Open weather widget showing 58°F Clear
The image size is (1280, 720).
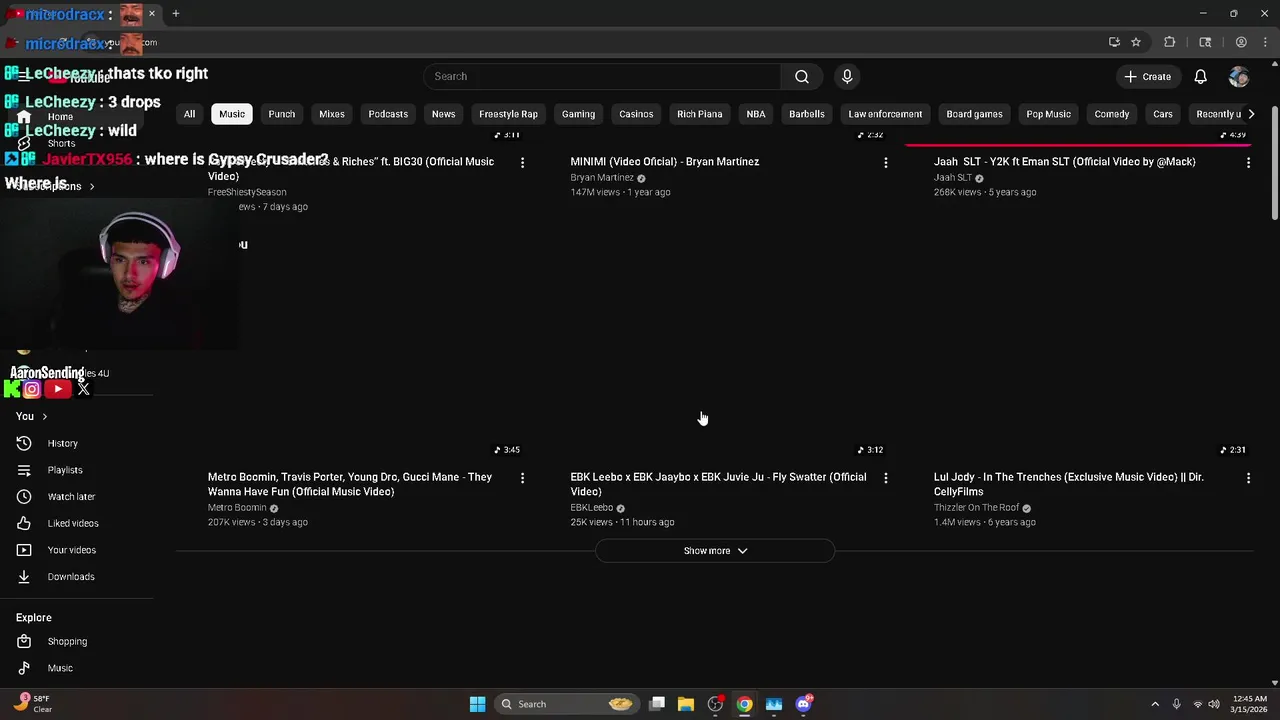click(x=34, y=704)
